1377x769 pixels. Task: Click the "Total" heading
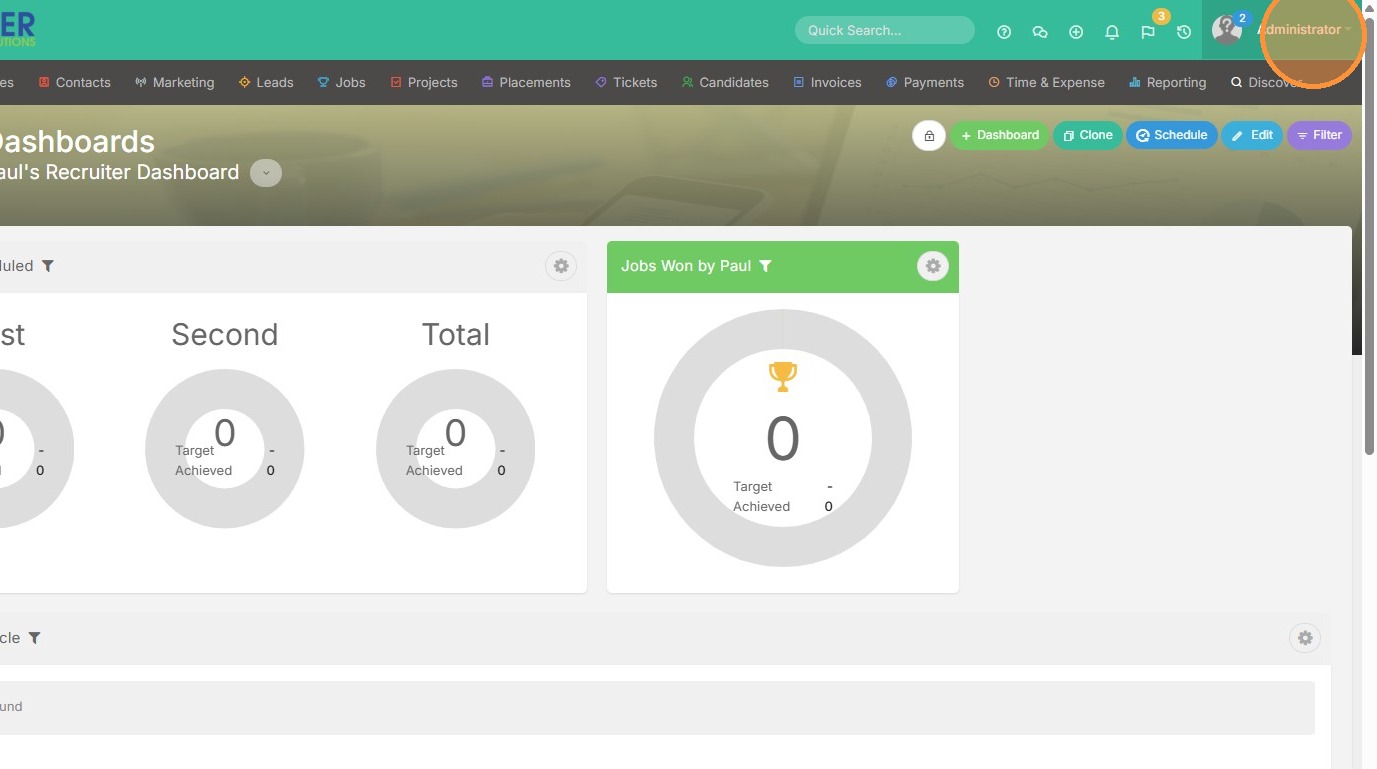tap(456, 334)
